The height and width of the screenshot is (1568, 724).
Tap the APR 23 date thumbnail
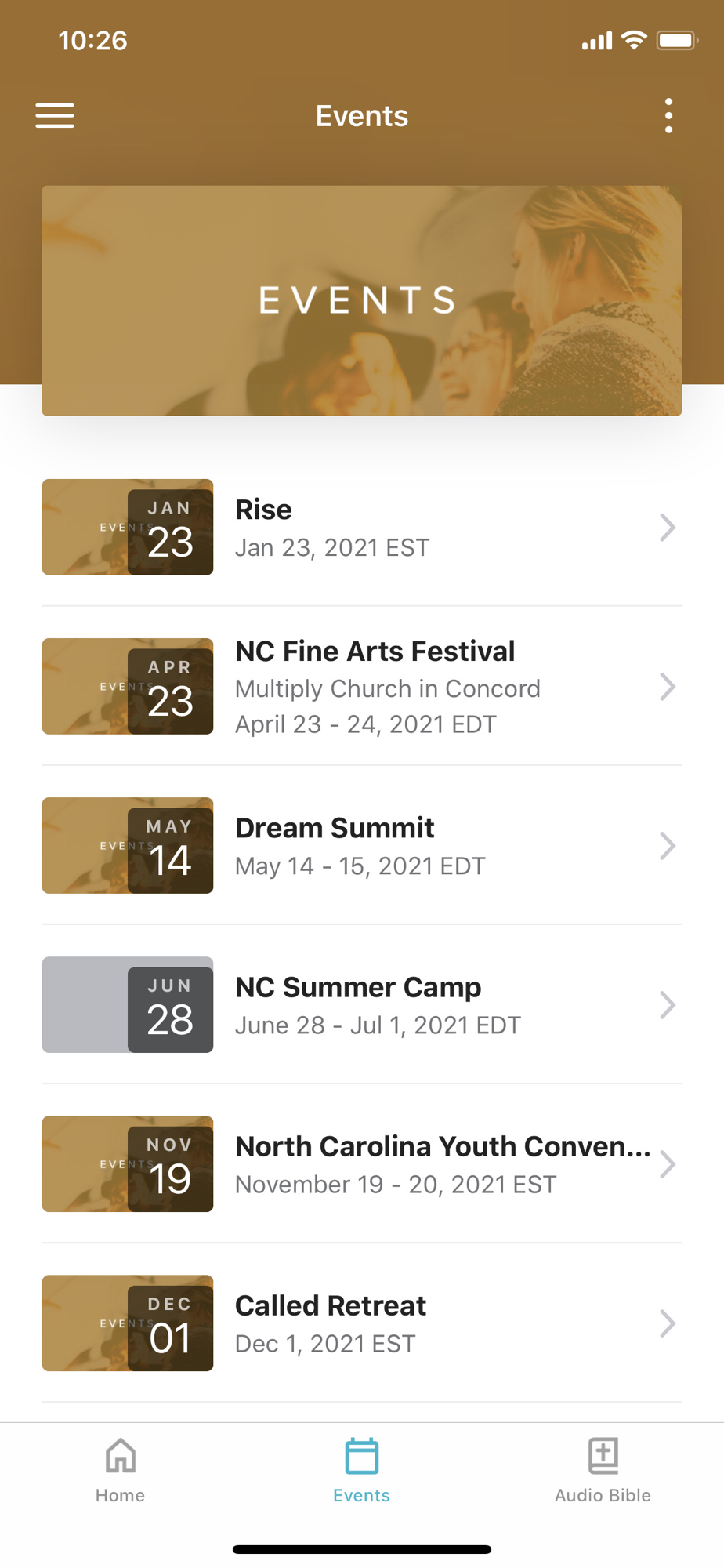(128, 686)
